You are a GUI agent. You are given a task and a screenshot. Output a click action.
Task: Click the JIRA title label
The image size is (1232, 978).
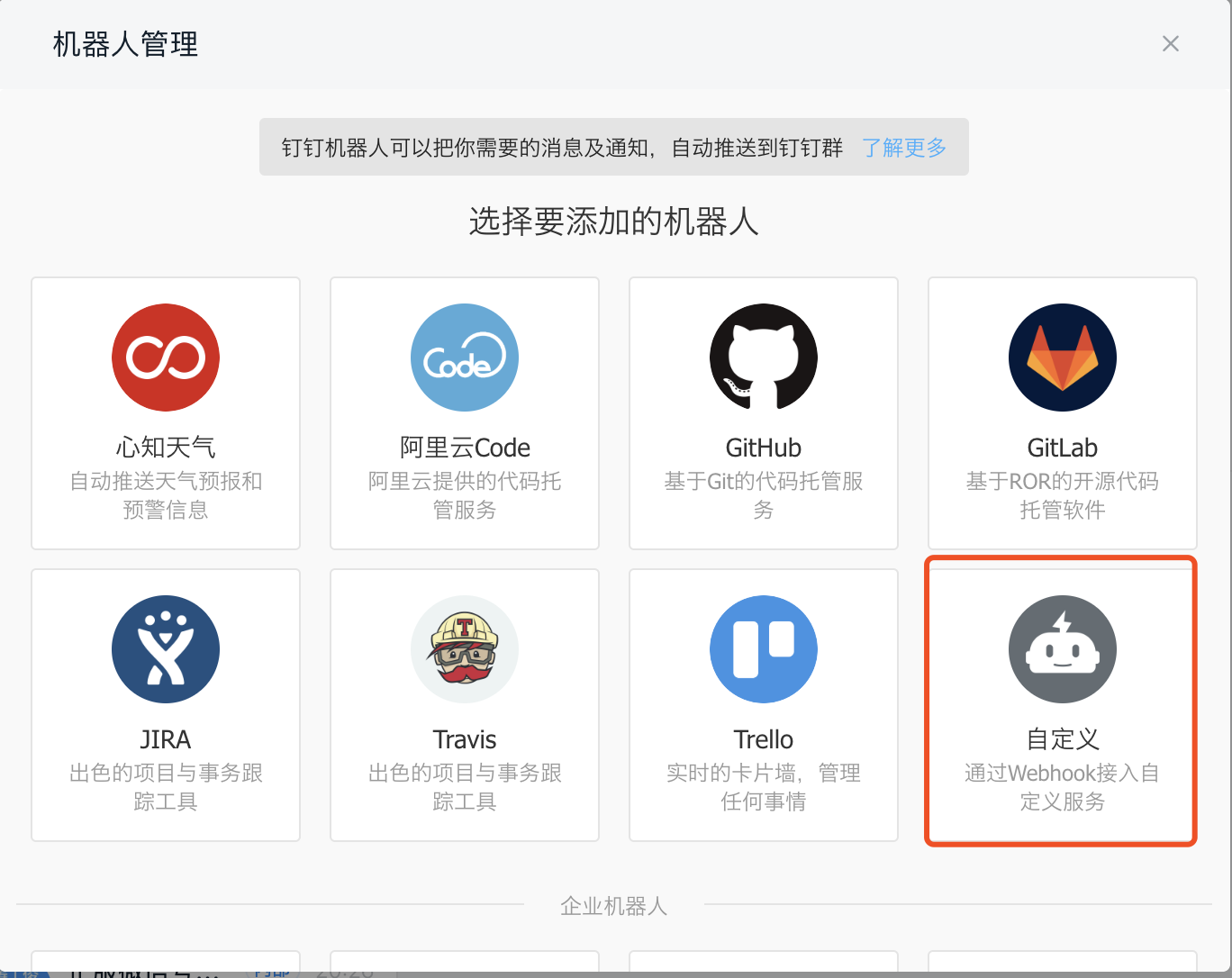[x=166, y=739]
